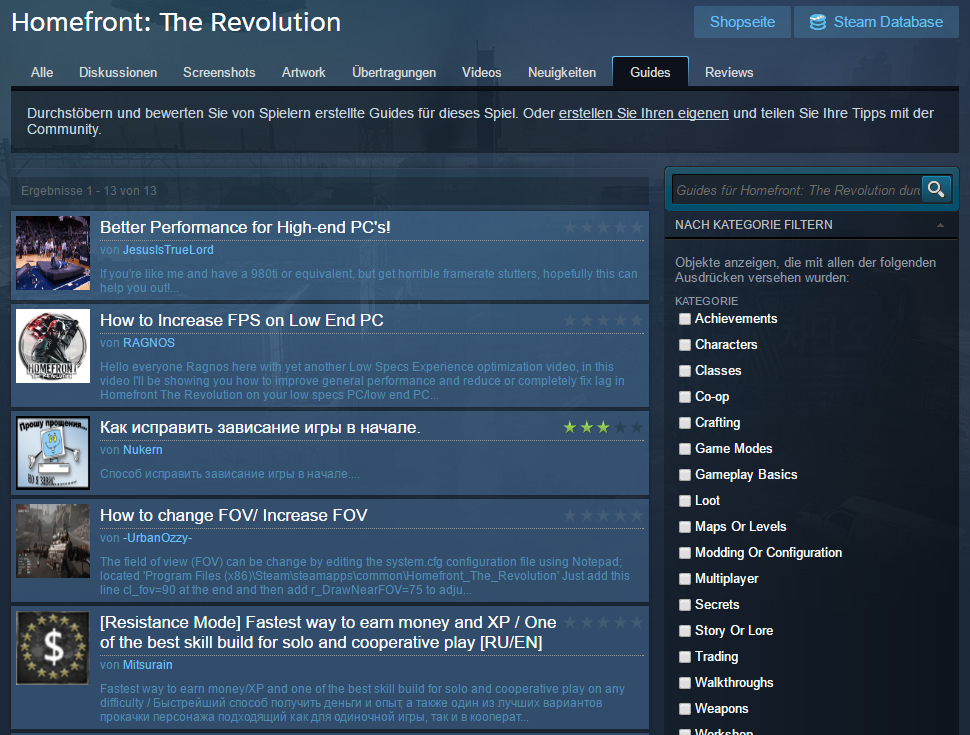Viewport: 970px width, 735px height.
Task: Toggle the Loot filter checkbox
Action: tap(685, 501)
